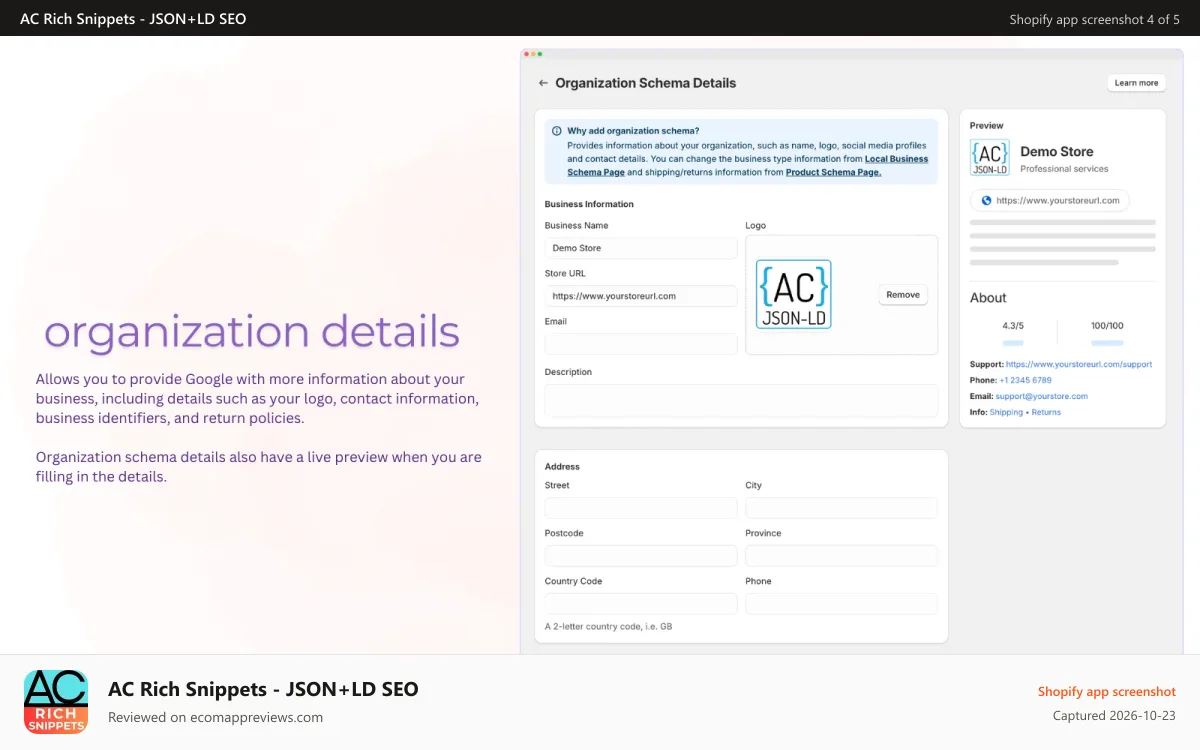
Task: Click the About heading in preview
Action: point(988,298)
